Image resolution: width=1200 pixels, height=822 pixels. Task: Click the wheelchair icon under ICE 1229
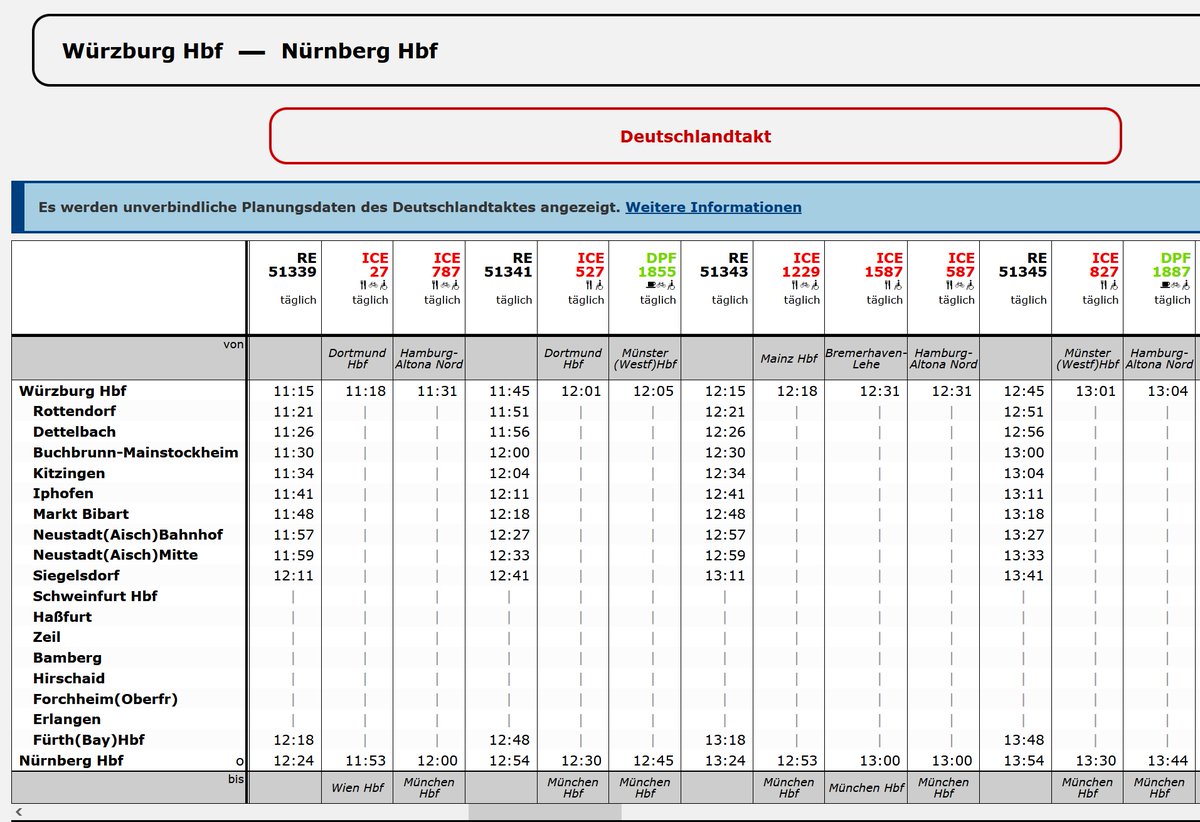[x=816, y=285]
